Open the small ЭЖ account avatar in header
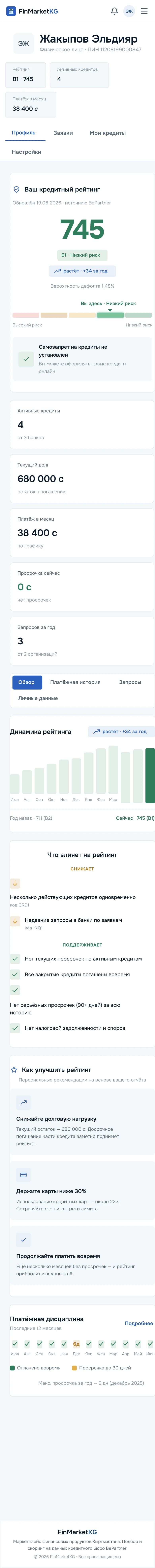 [129, 11]
